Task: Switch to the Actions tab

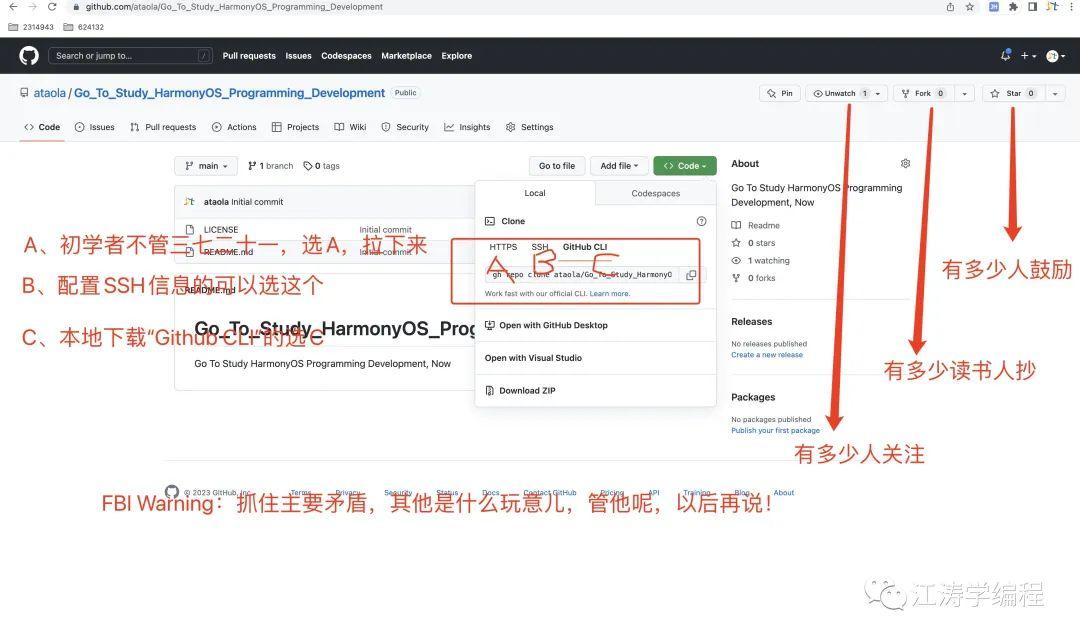Action: [x=234, y=127]
